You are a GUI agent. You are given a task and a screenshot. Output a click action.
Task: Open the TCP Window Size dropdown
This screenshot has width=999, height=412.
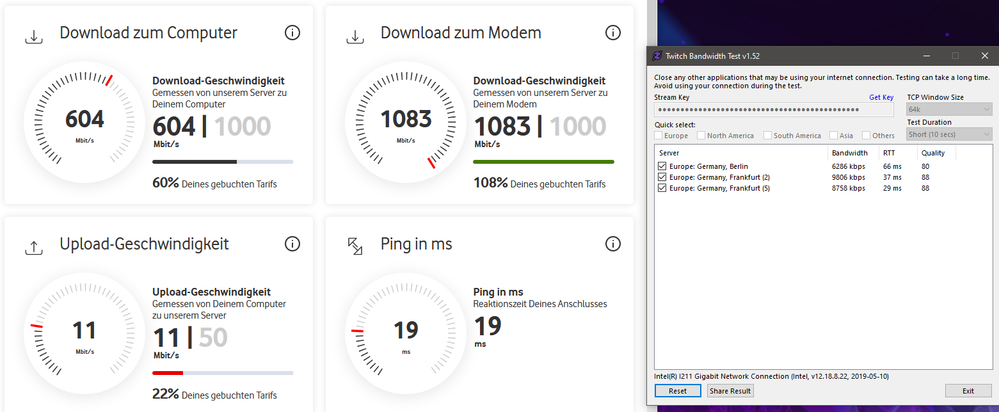point(949,110)
